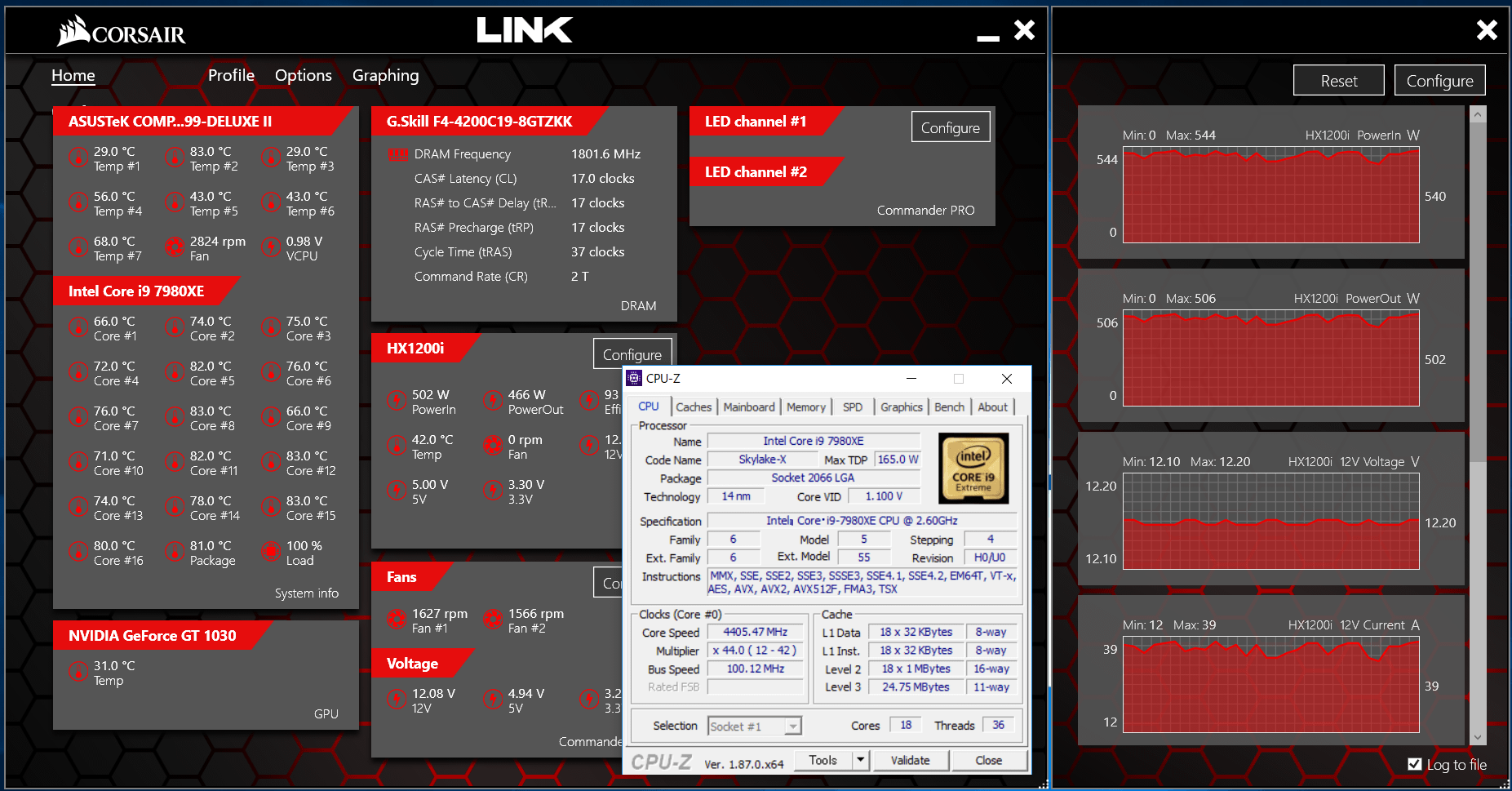Viewport: 1512px width, 791px height.
Task: Click the HX1200i PowerIn W graph
Action: 1271,194
